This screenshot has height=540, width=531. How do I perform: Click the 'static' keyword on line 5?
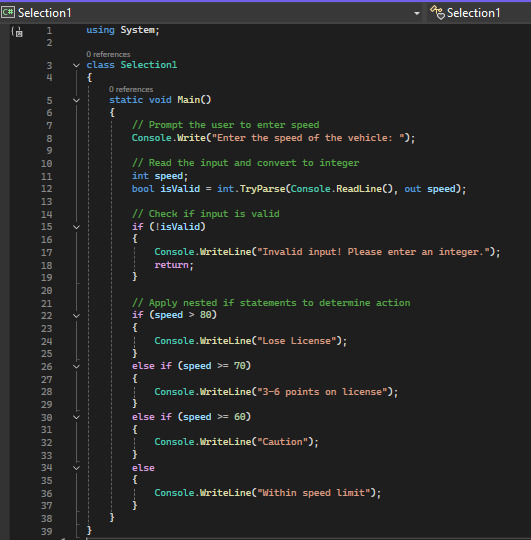(126, 100)
